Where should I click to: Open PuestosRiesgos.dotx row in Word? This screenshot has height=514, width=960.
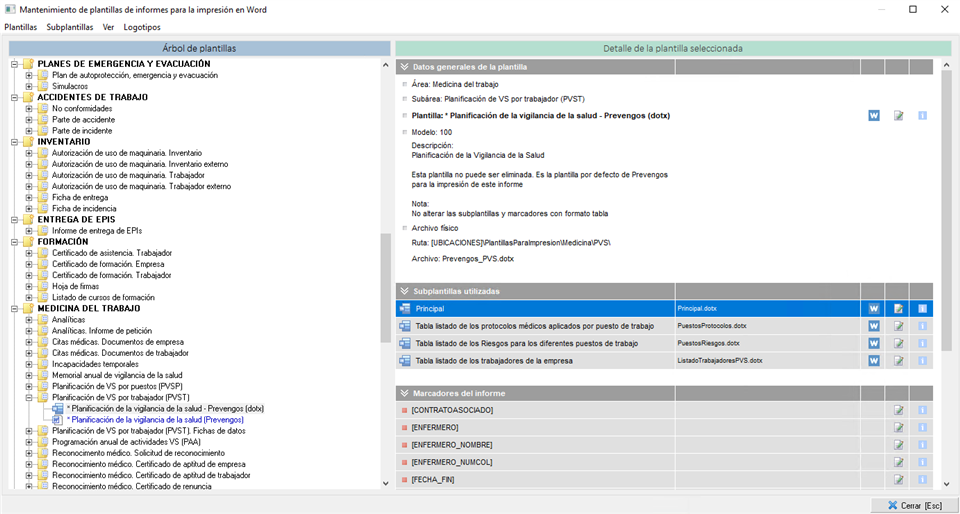(874, 343)
